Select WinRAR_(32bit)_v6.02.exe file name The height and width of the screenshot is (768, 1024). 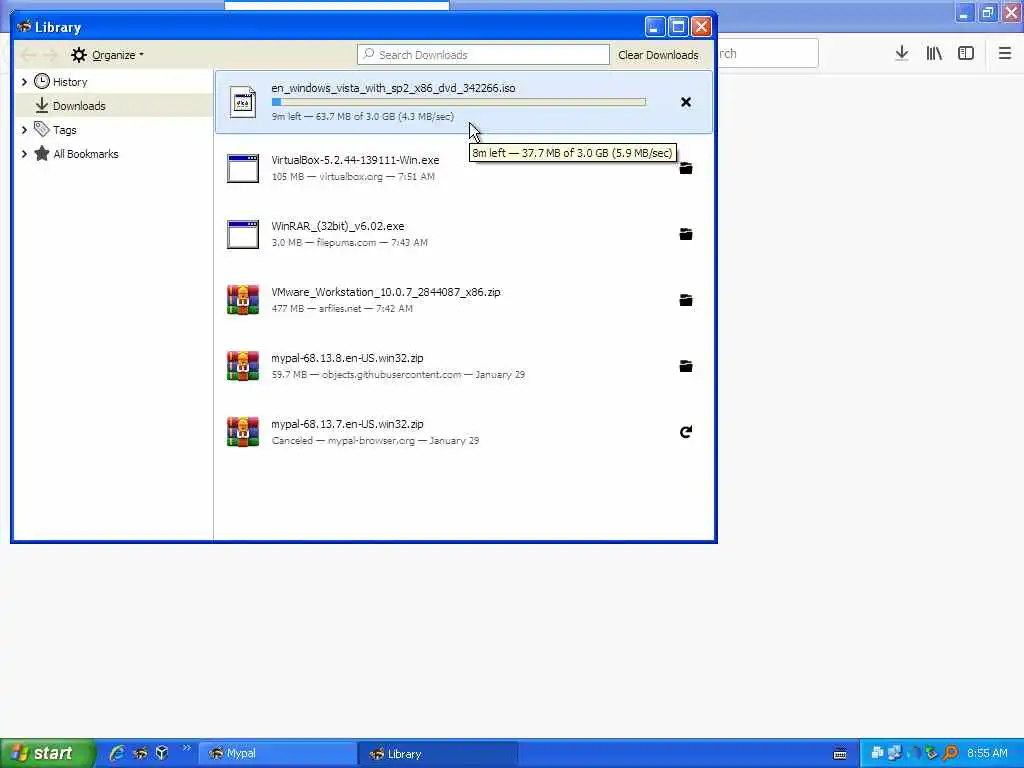[x=338, y=226]
